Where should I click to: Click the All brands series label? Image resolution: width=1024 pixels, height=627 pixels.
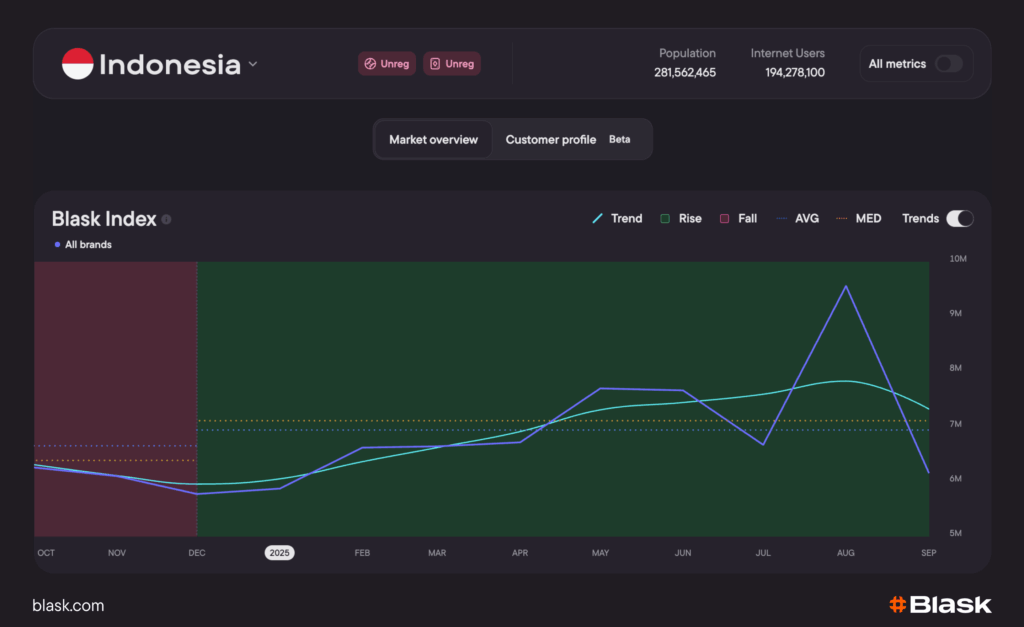pyautogui.click(x=88, y=244)
